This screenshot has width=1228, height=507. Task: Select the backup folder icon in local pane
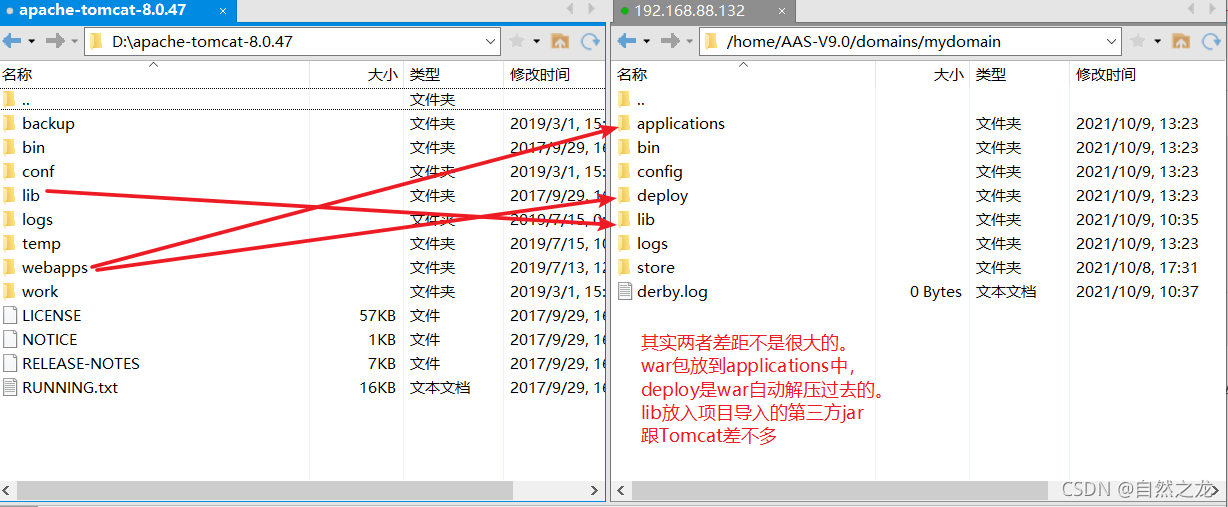10,123
